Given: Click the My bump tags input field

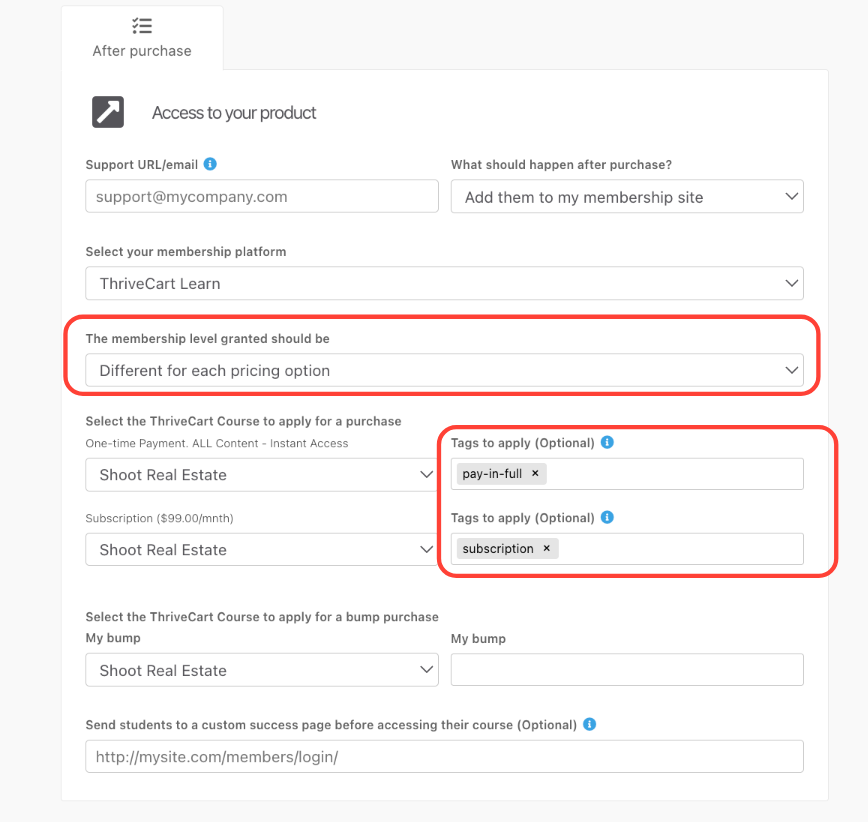Looking at the screenshot, I should click(627, 670).
